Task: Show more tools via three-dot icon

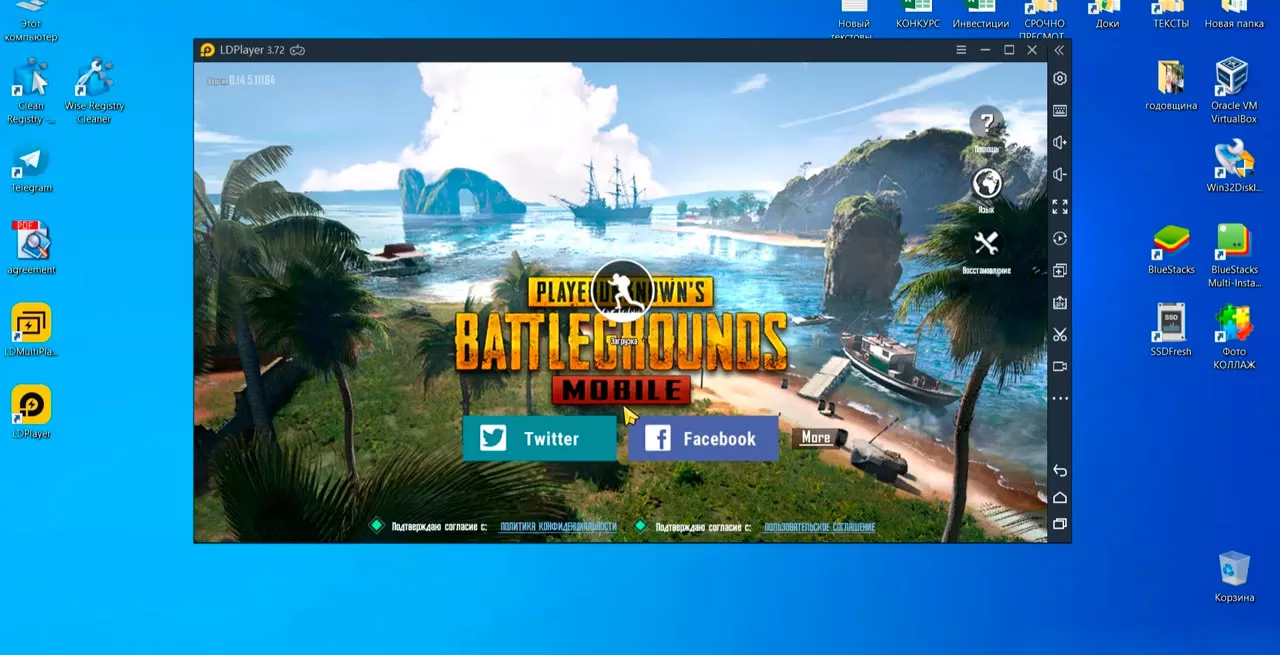Action: [1060, 399]
